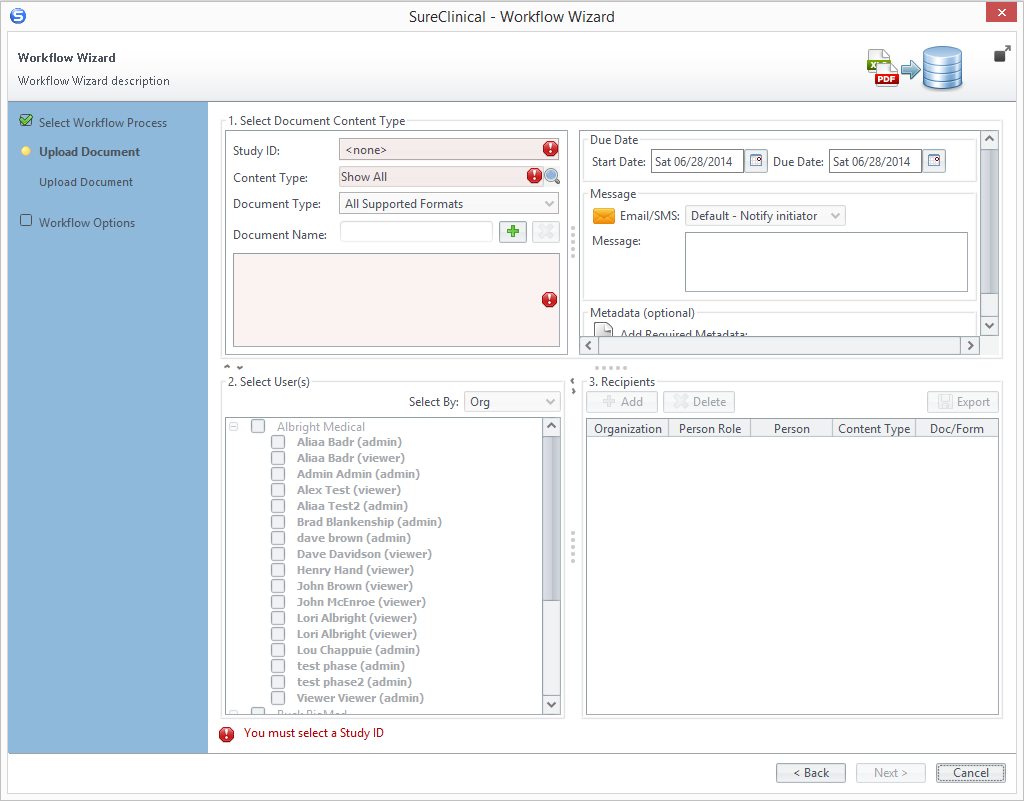Click the Next button

pyautogui.click(x=891, y=772)
